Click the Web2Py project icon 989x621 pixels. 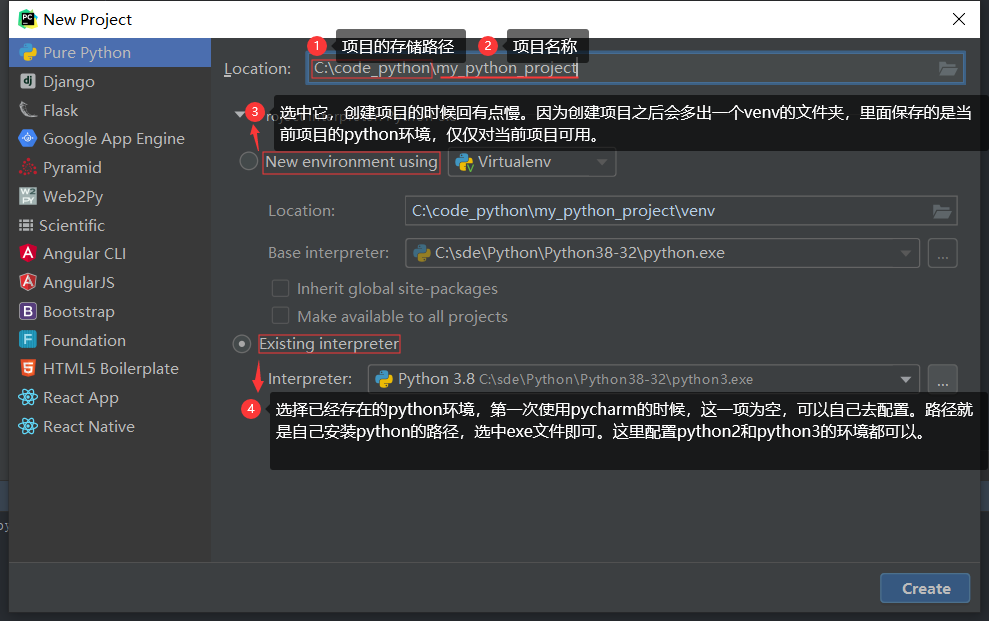tap(28, 196)
